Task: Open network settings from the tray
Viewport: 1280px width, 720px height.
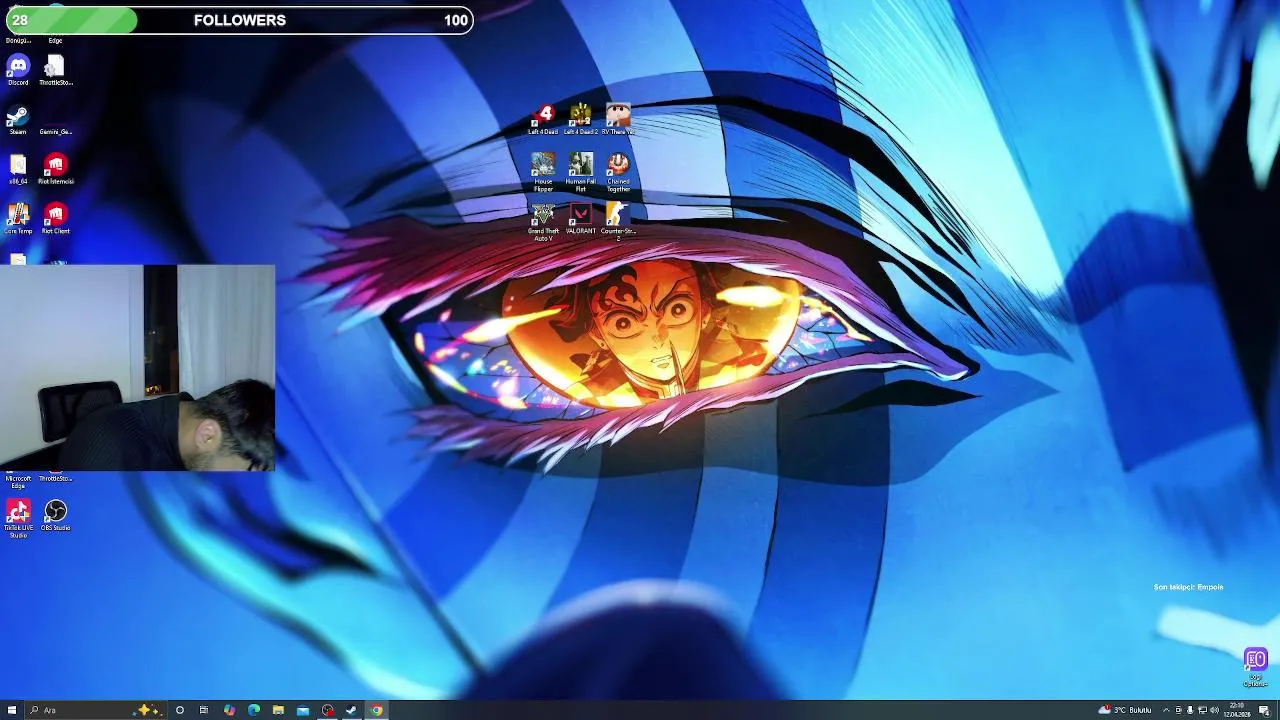Action: 1202,710
